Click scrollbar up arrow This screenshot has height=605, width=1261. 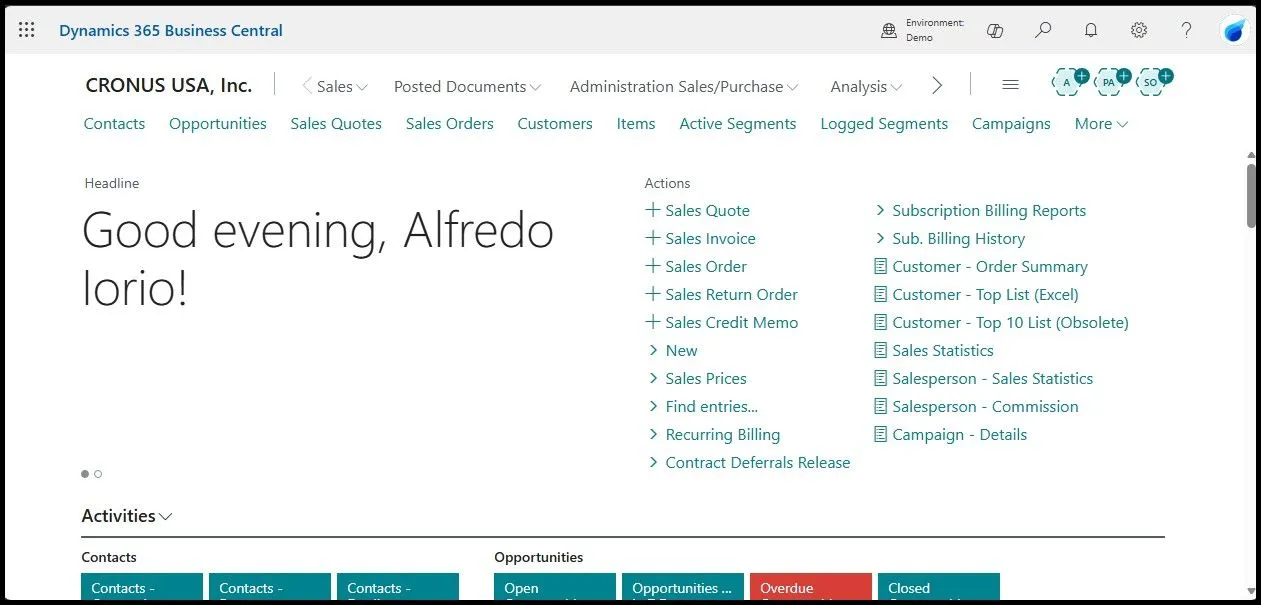pos(1251,155)
